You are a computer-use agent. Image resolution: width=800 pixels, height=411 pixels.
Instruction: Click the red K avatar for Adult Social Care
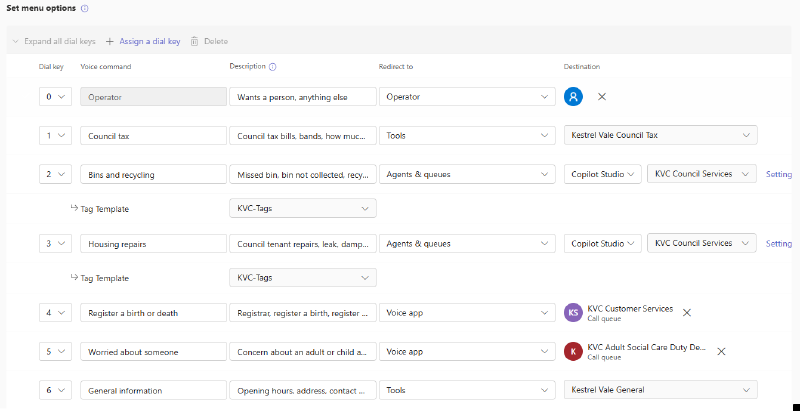[573, 351]
